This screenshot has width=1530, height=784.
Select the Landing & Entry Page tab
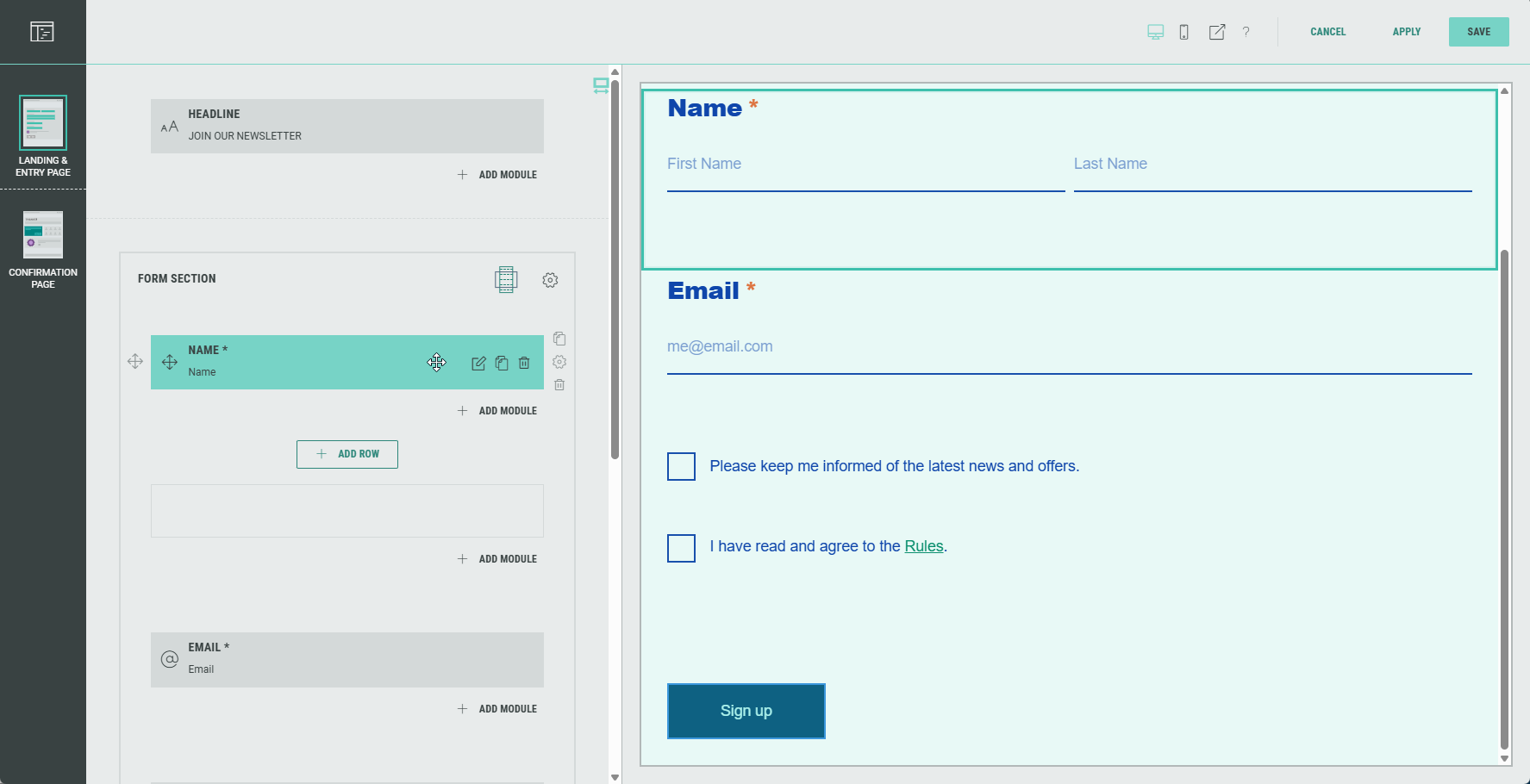pos(43,136)
